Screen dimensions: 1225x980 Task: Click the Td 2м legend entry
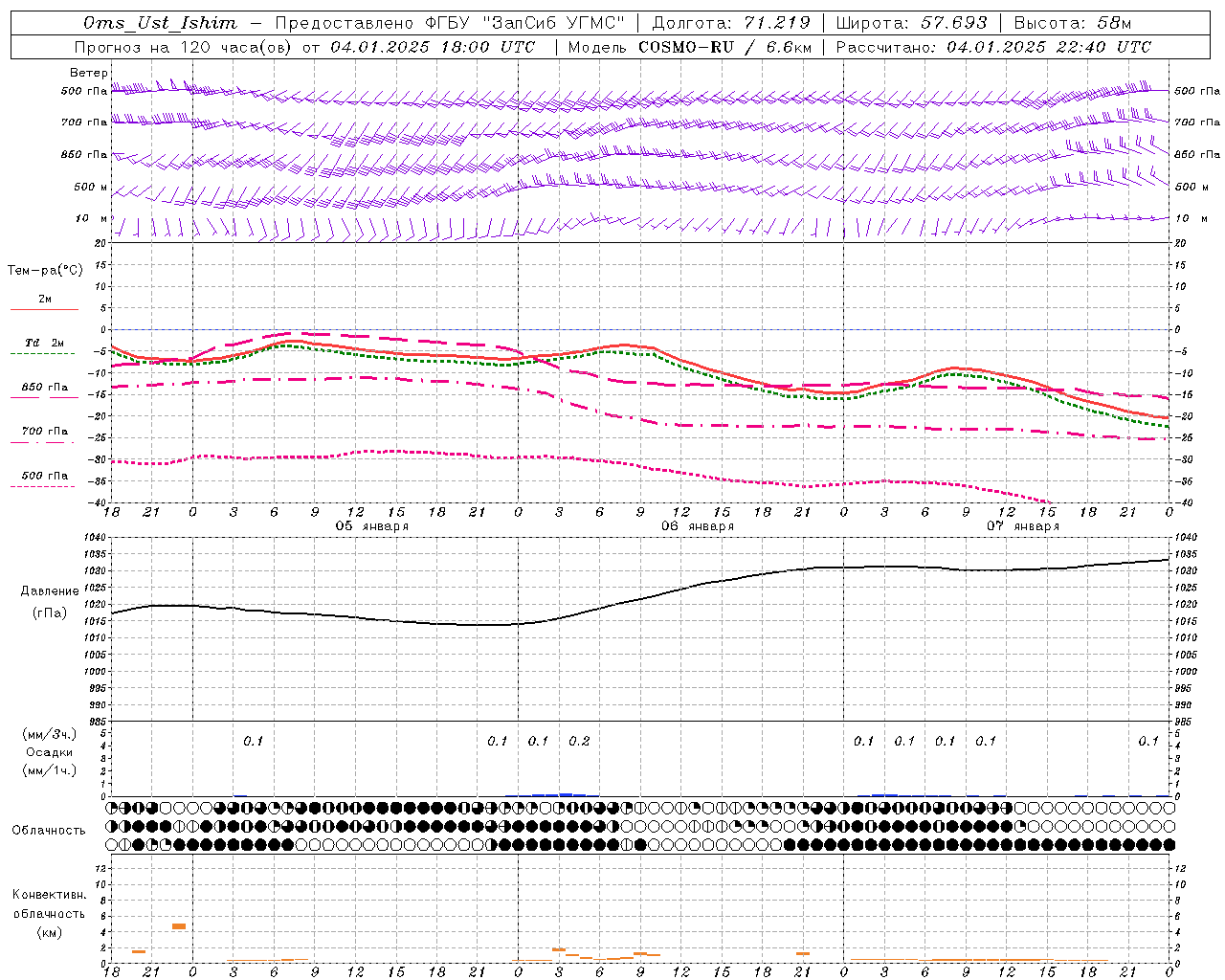pos(45,343)
